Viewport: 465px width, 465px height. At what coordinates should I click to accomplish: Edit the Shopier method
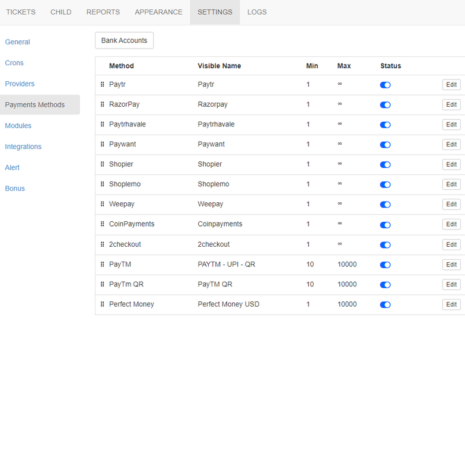[451, 164]
